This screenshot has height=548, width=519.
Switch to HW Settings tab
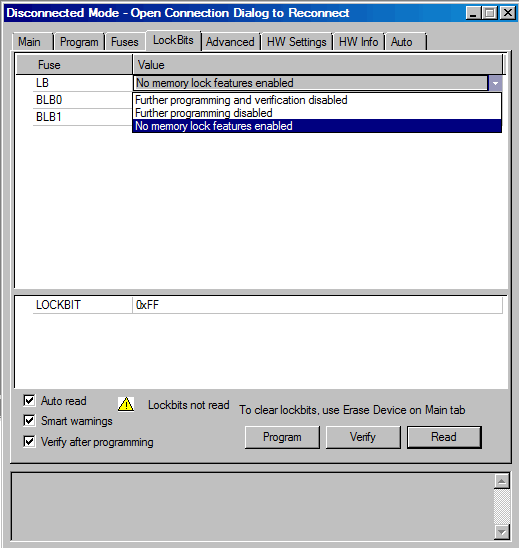(x=297, y=42)
